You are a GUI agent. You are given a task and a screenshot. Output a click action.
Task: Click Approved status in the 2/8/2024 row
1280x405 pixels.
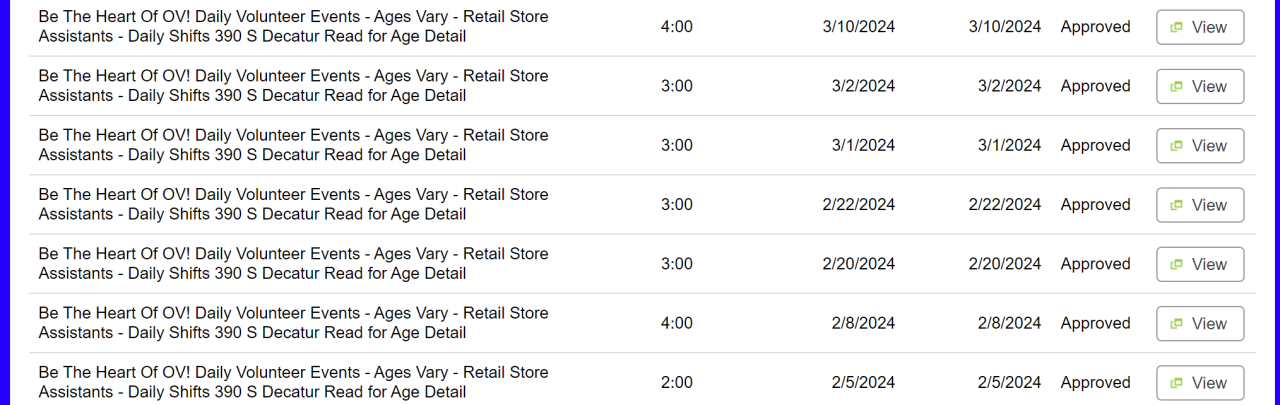pos(1095,323)
